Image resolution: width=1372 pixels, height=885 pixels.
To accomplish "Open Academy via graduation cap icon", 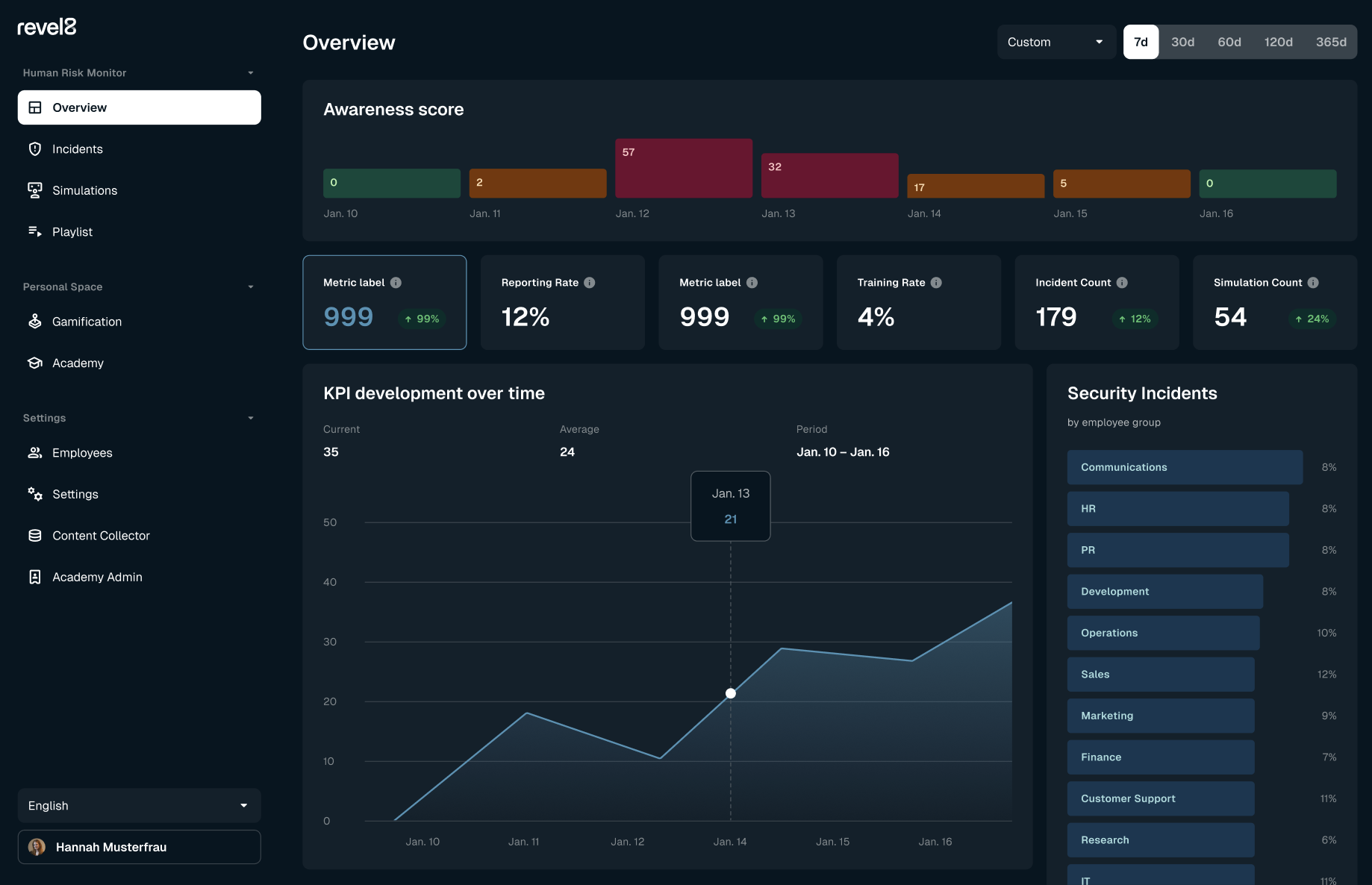I will point(35,363).
